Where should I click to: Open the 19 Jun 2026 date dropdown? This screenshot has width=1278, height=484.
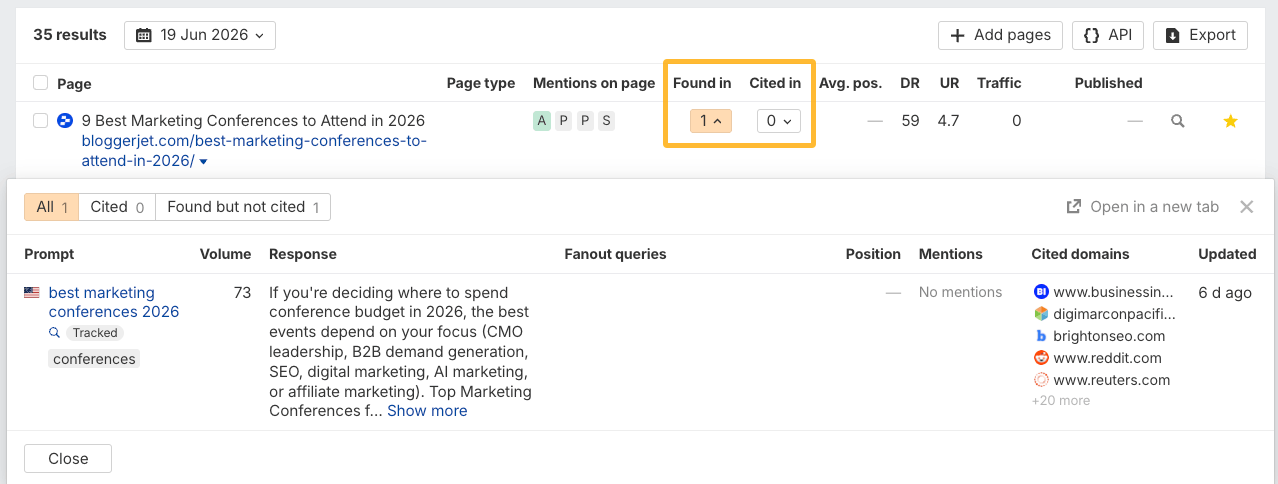point(200,35)
